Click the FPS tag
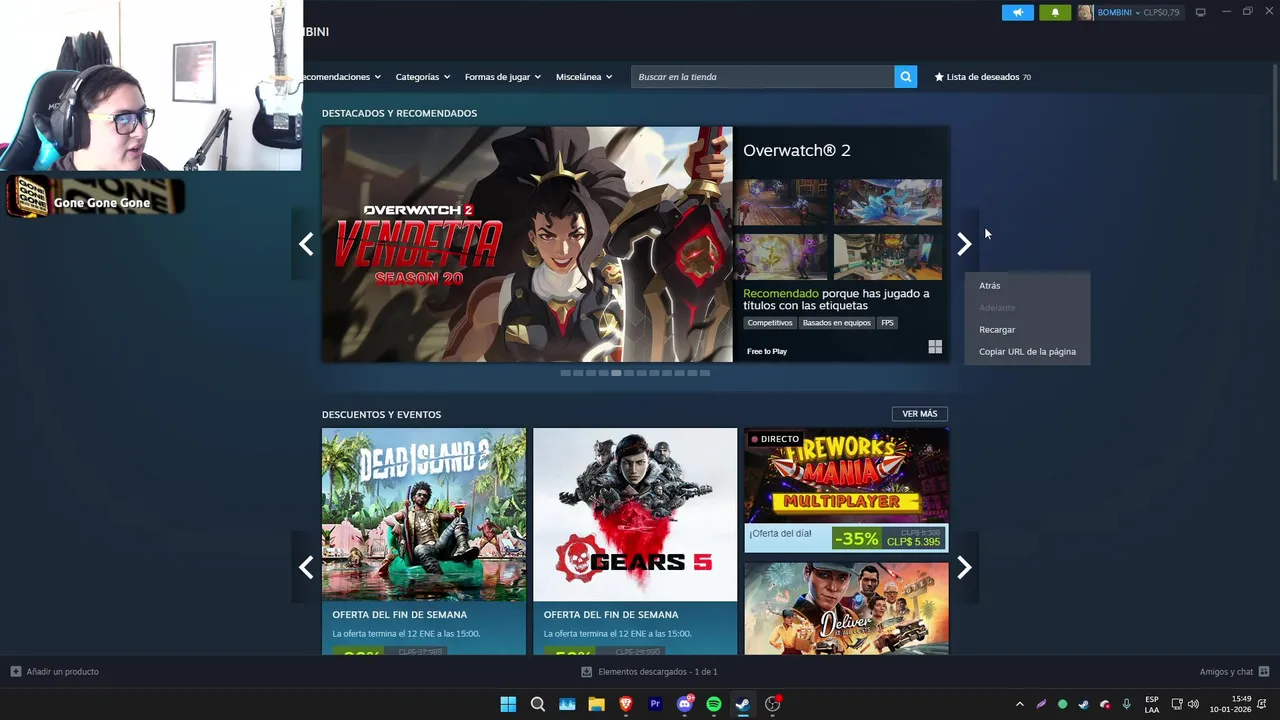This screenshot has width=1280, height=720. tap(887, 323)
